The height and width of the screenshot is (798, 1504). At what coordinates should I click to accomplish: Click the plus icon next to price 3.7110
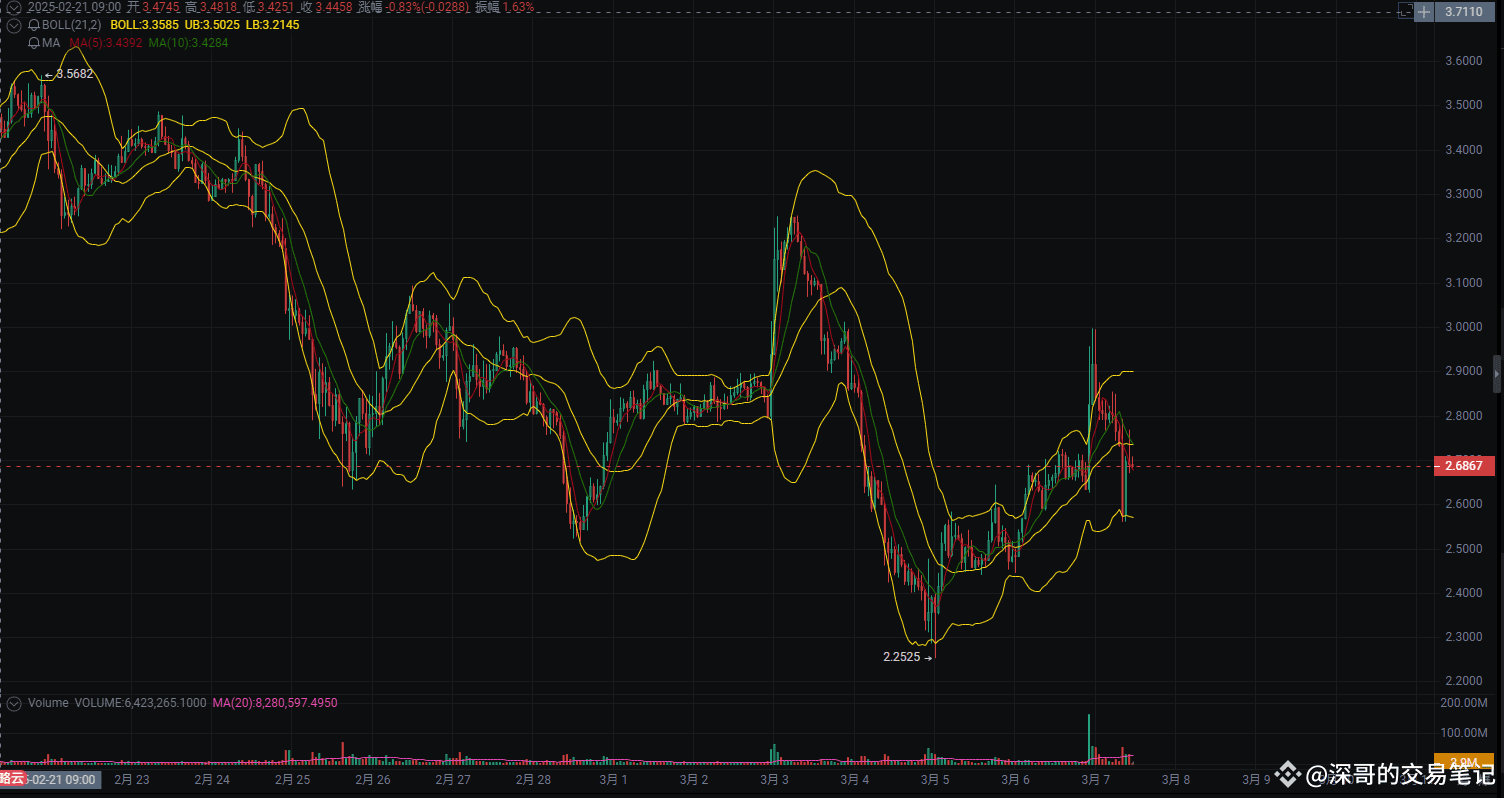pyautogui.click(x=1423, y=12)
